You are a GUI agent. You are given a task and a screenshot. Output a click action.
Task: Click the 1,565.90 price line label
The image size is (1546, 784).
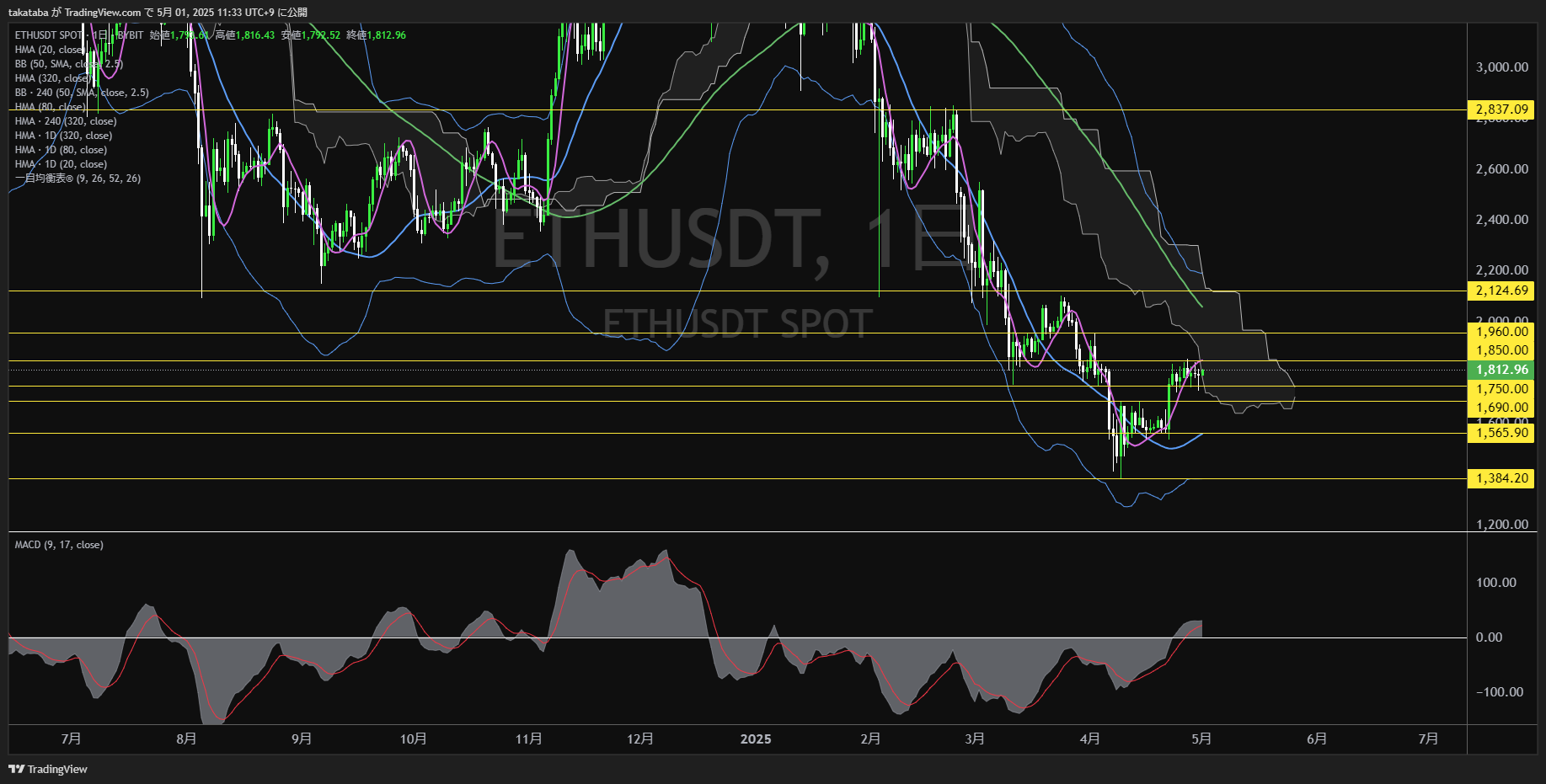click(x=1501, y=433)
